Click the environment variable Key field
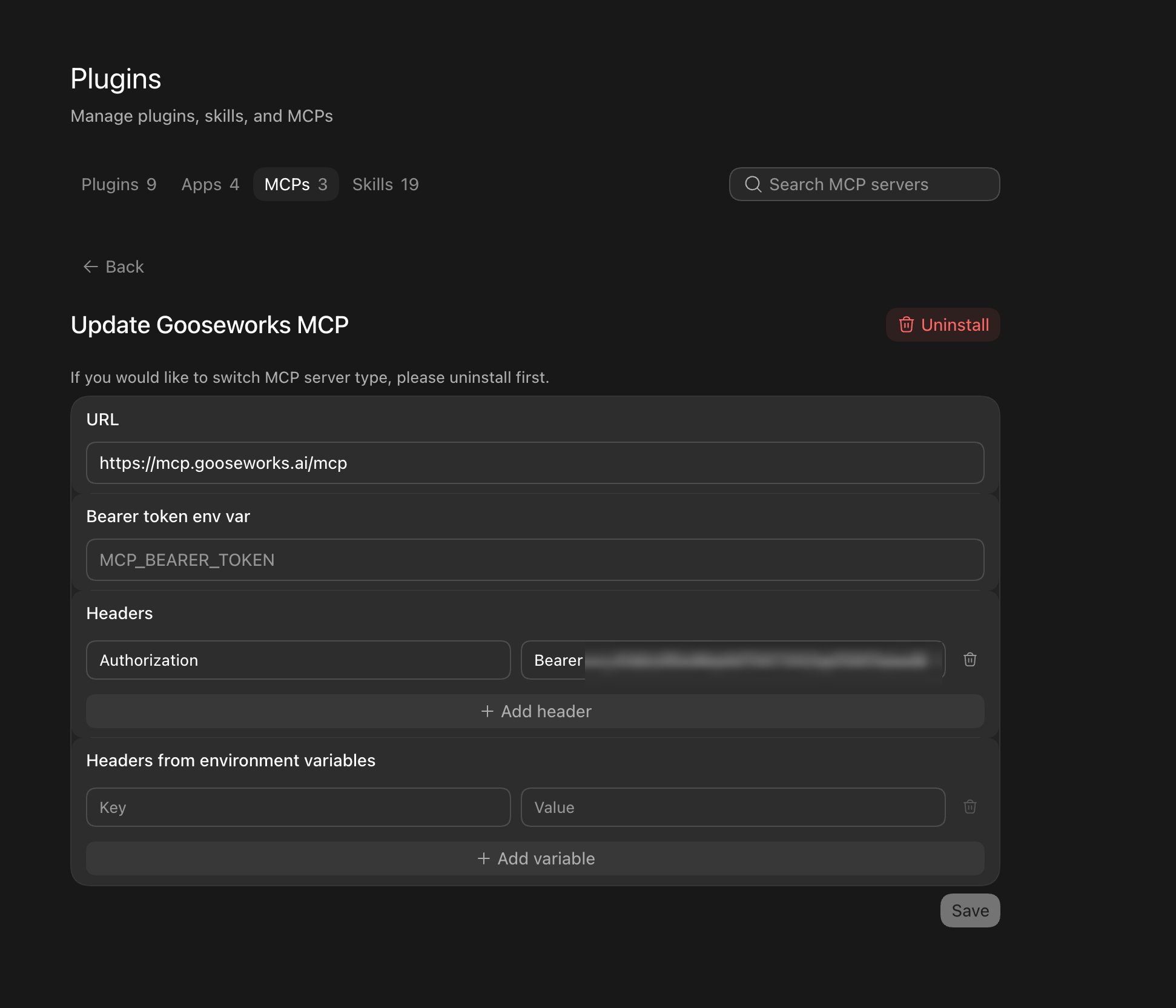This screenshot has height=1008, width=1176. pos(299,807)
